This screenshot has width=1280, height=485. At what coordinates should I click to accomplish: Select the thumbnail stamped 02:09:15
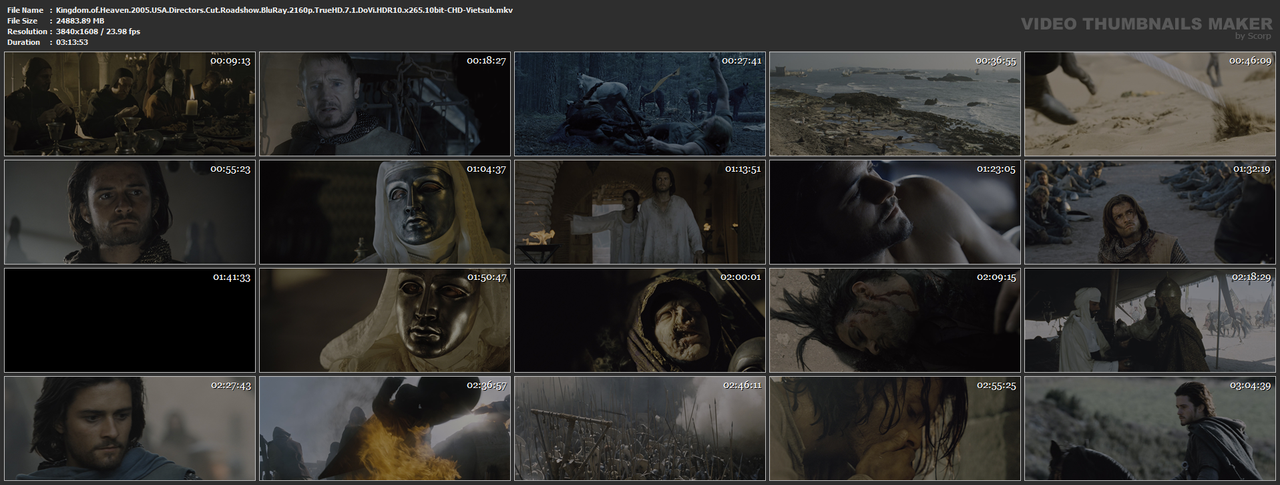(895, 320)
